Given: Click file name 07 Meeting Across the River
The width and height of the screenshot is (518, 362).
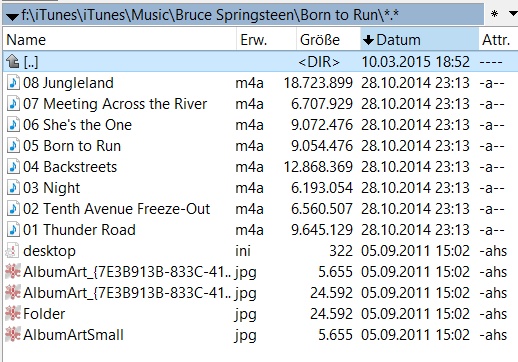Looking at the screenshot, I should [x=115, y=104].
